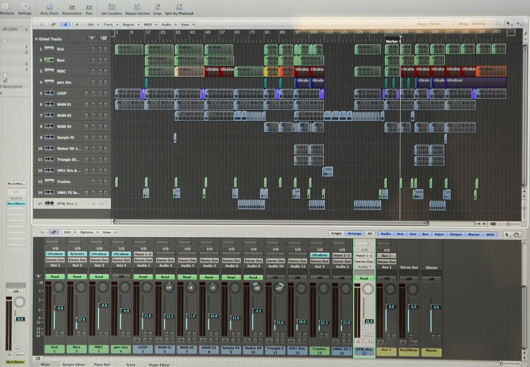This screenshot has height=367, width=530.
Task: Click the duplicate track button
Action: pos(104,39)
